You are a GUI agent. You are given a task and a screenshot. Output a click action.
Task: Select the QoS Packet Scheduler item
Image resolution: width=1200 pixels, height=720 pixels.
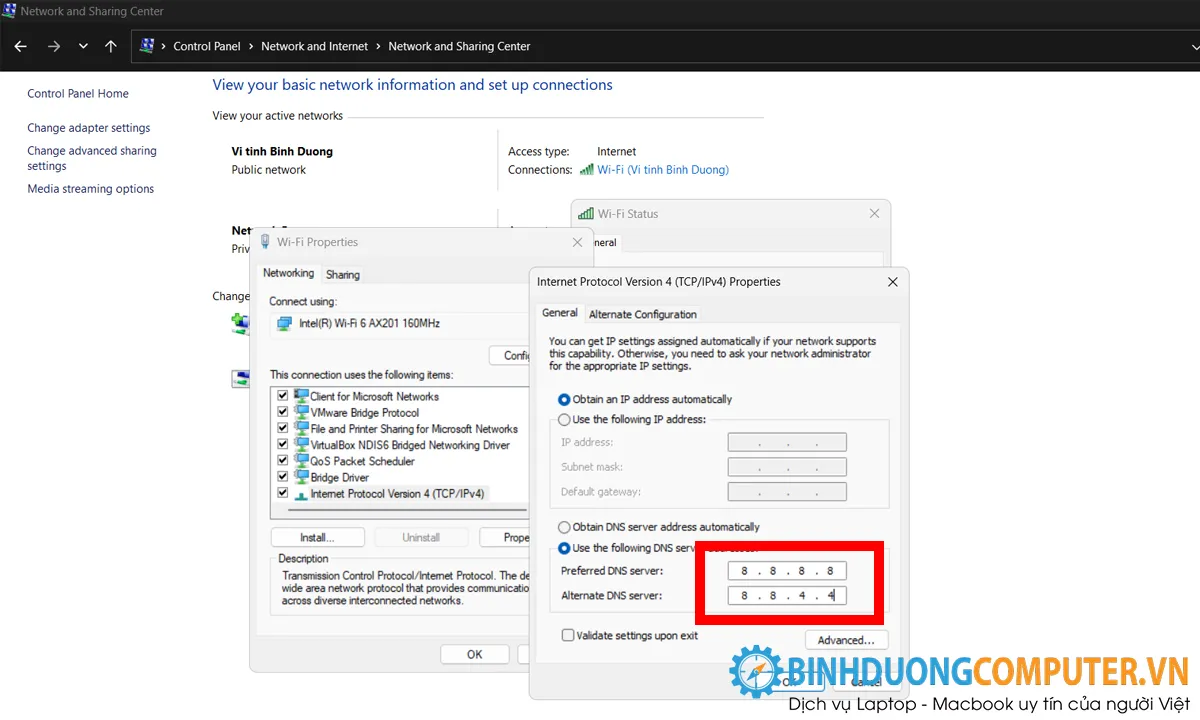[362, 461]
